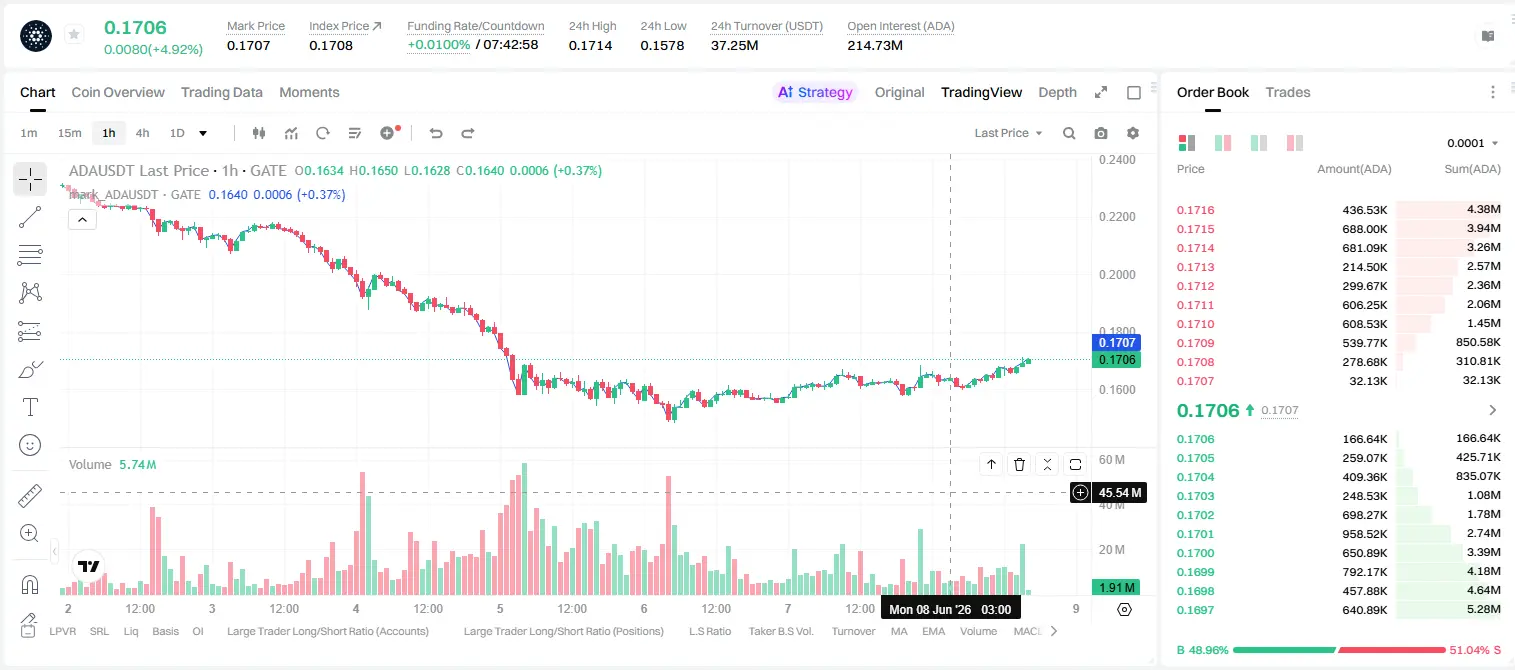The image size is (1515, 670).
Task: Expand the 0.0001 price precision dropdown
Action: [1472, 143]
